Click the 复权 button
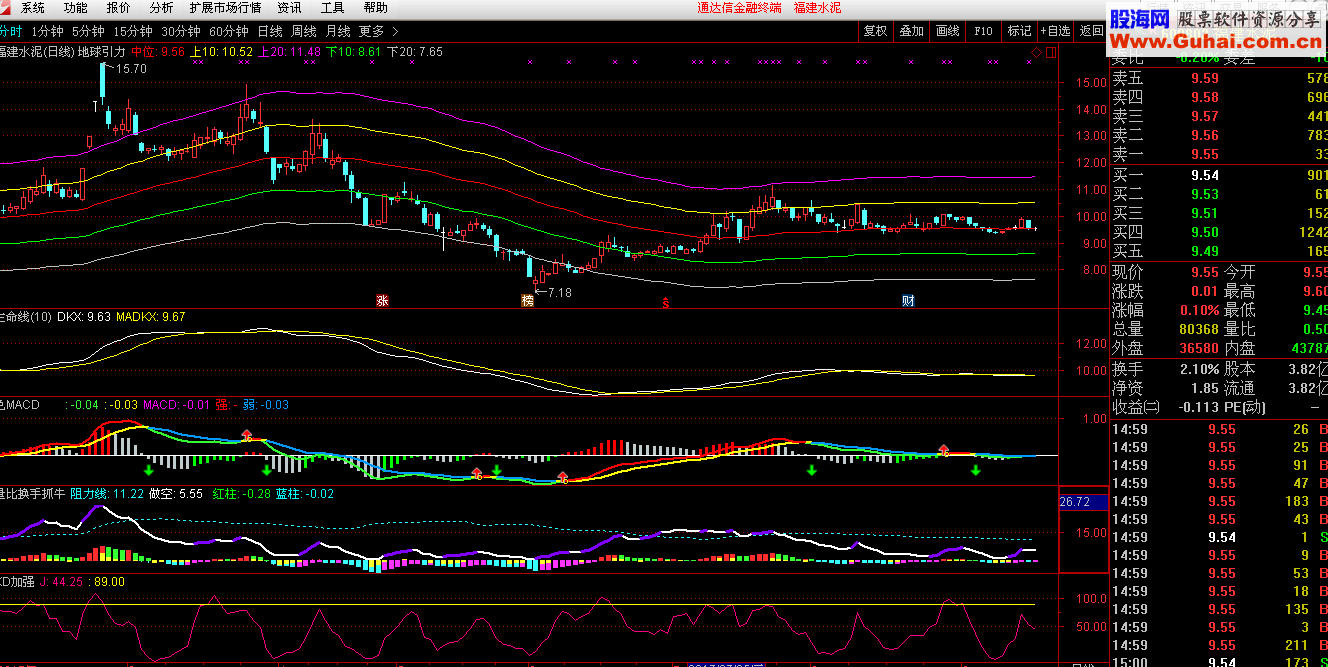 coord(875,31)
